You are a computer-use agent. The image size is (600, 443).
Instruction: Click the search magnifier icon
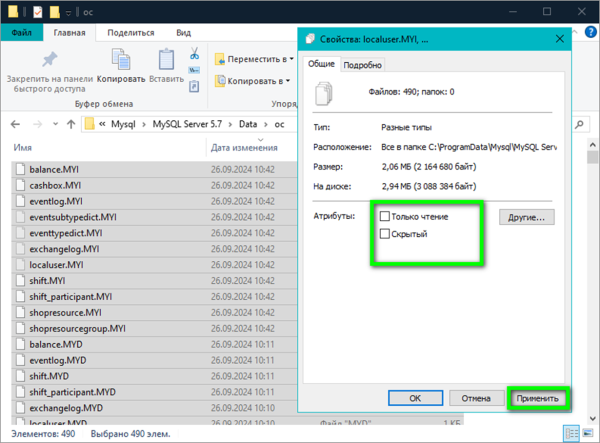click(578, 124)
